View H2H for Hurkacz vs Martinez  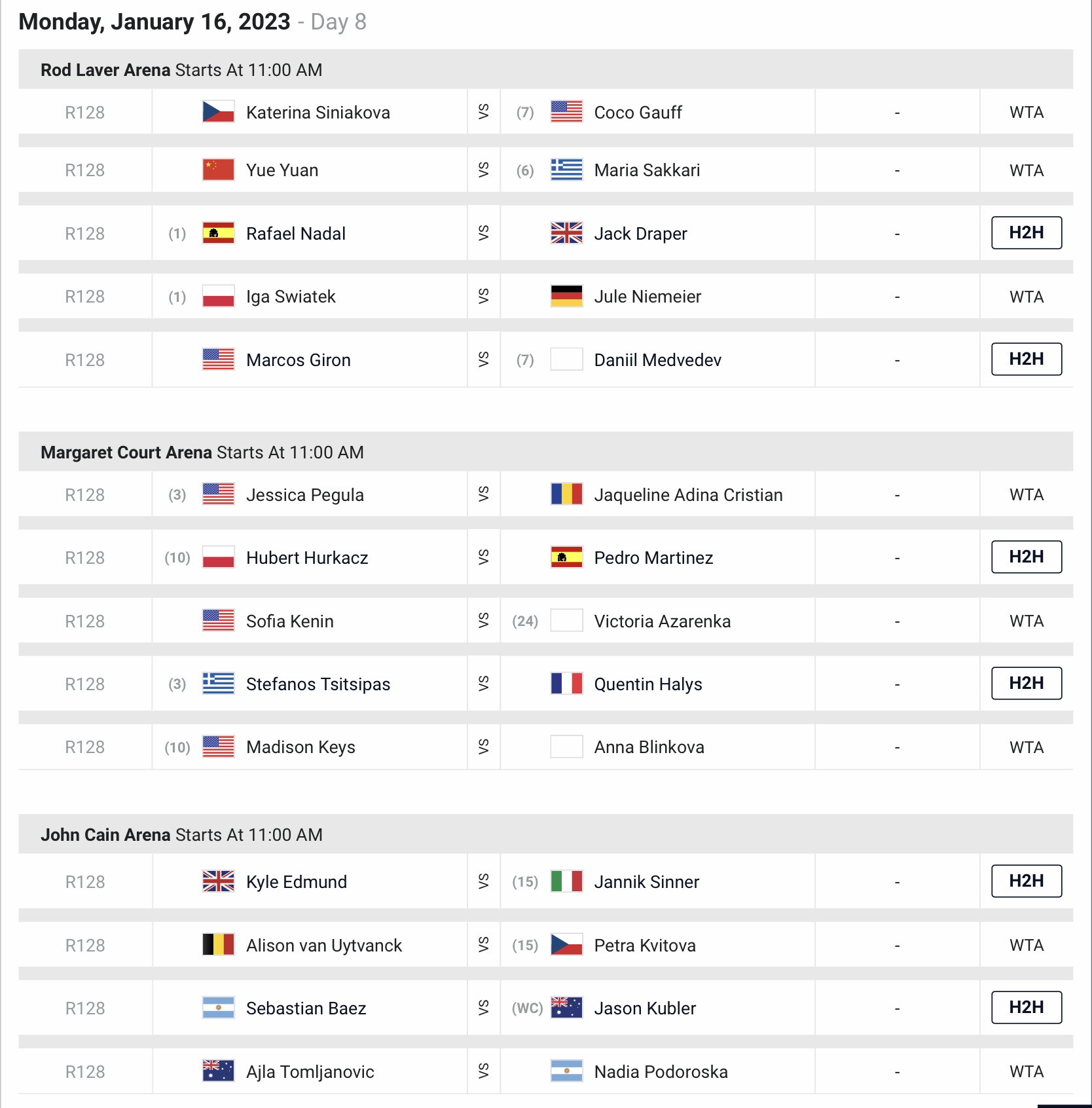[1026, 557]
